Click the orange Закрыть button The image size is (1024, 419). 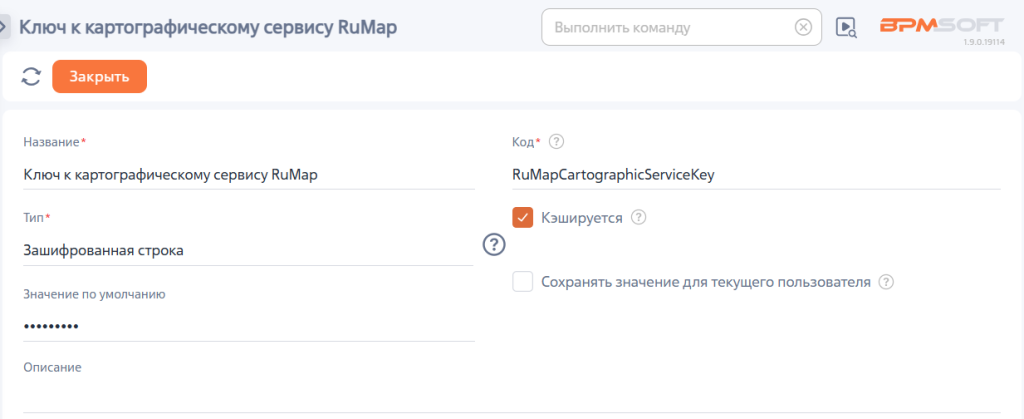coord(99,76)
